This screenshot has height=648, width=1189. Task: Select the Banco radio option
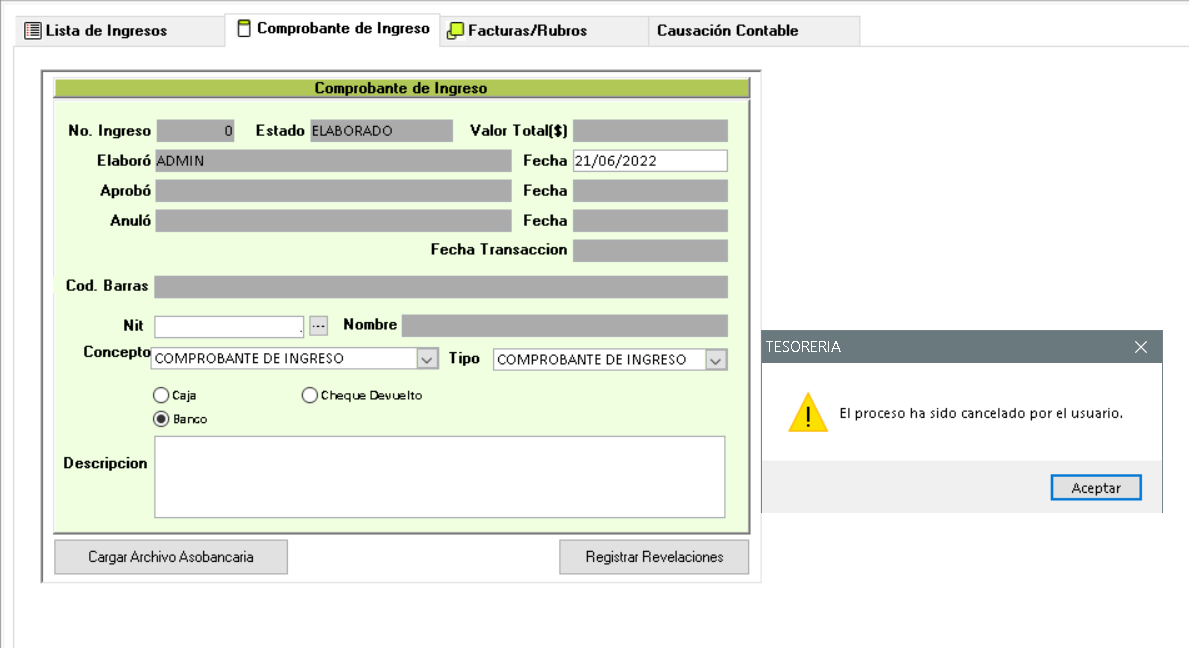point(160,419)
